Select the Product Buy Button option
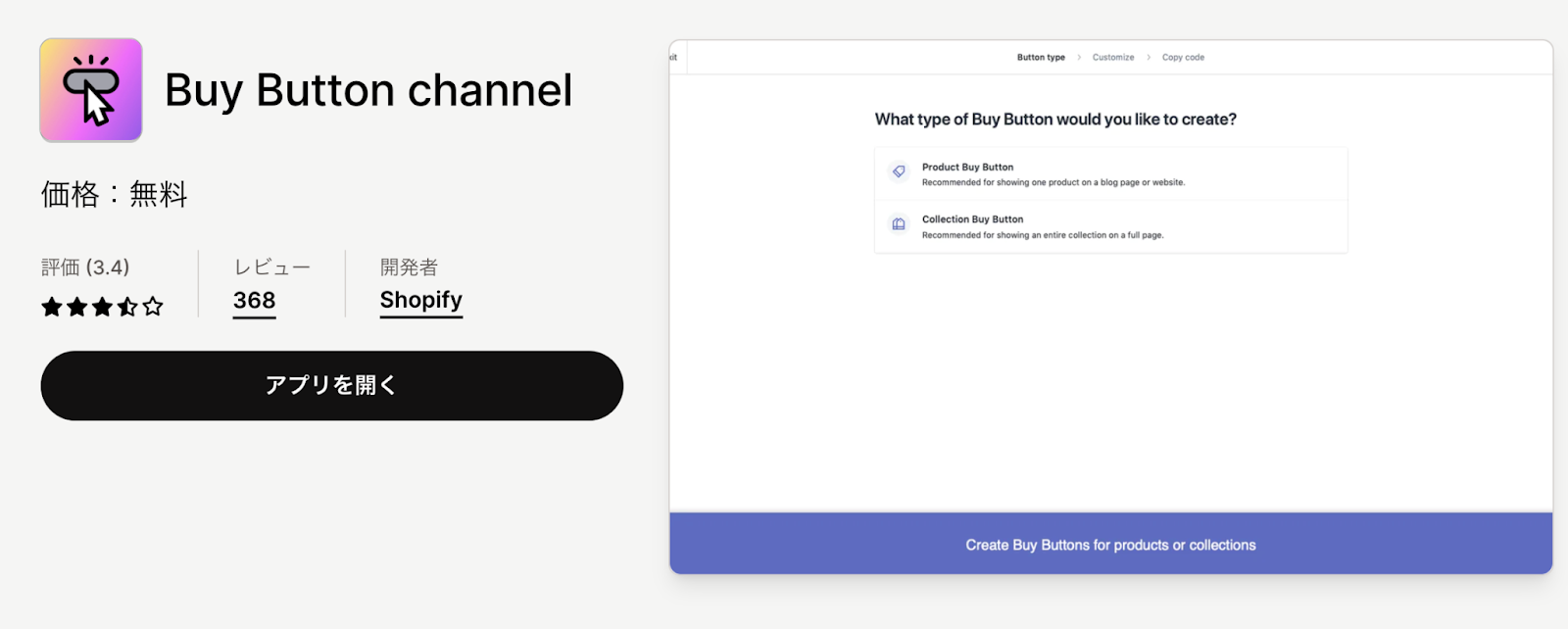Image resolution: width=1568 pixels, height=629 pixels. coord(1110,174)
